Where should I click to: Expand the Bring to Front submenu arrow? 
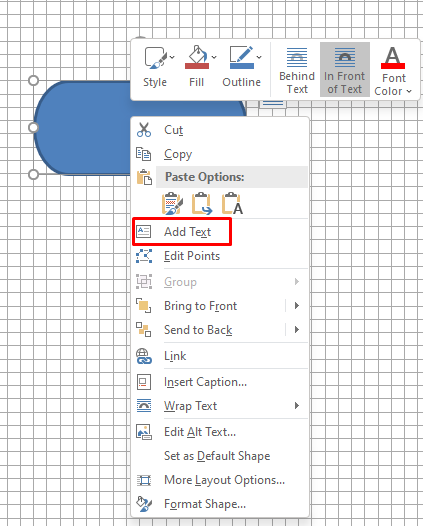[x=297, y=306]
